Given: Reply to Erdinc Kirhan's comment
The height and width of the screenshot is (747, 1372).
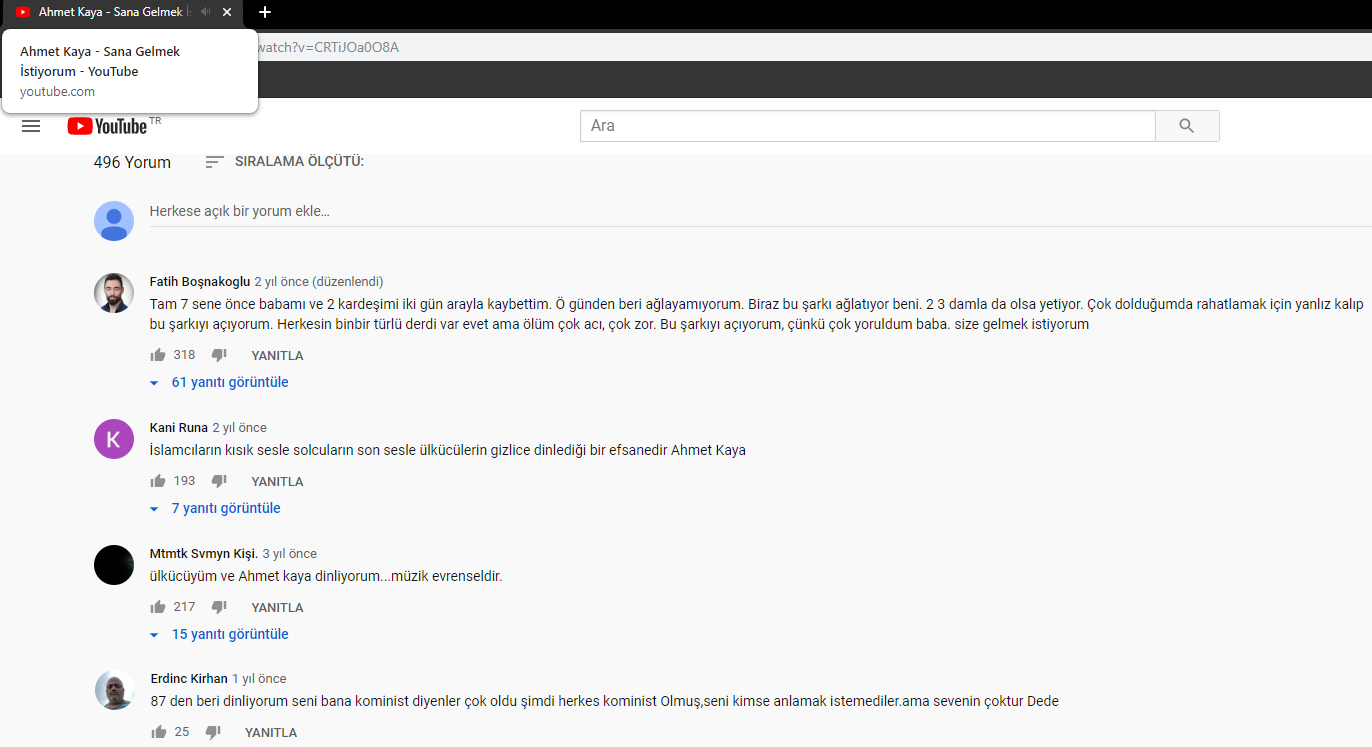Looking at the screenshot, I should 271,733.
